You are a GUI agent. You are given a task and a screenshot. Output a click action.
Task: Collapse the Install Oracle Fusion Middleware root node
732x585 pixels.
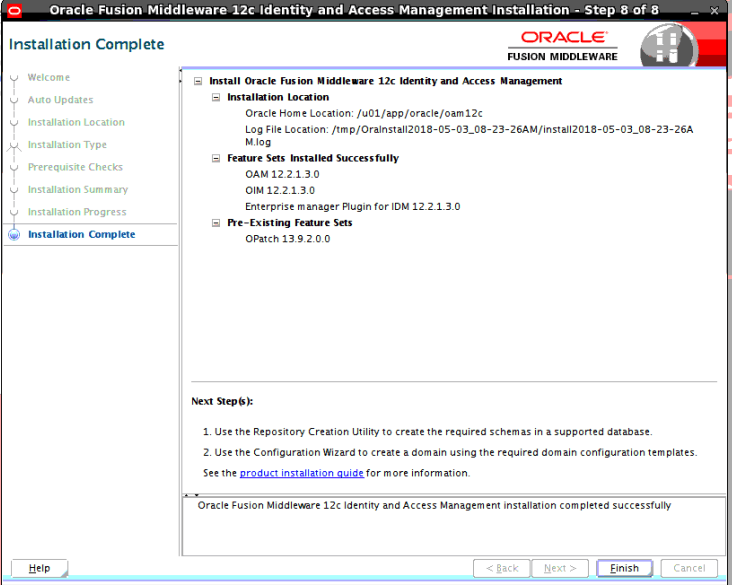198,81
